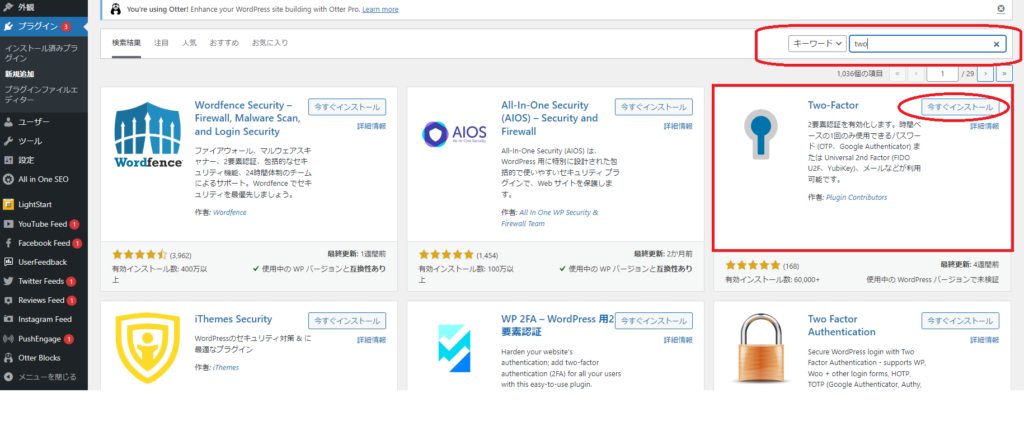Click the Reviews Feed icon
This screenshot has height=426, width=1024.
(x=8, y=301)
